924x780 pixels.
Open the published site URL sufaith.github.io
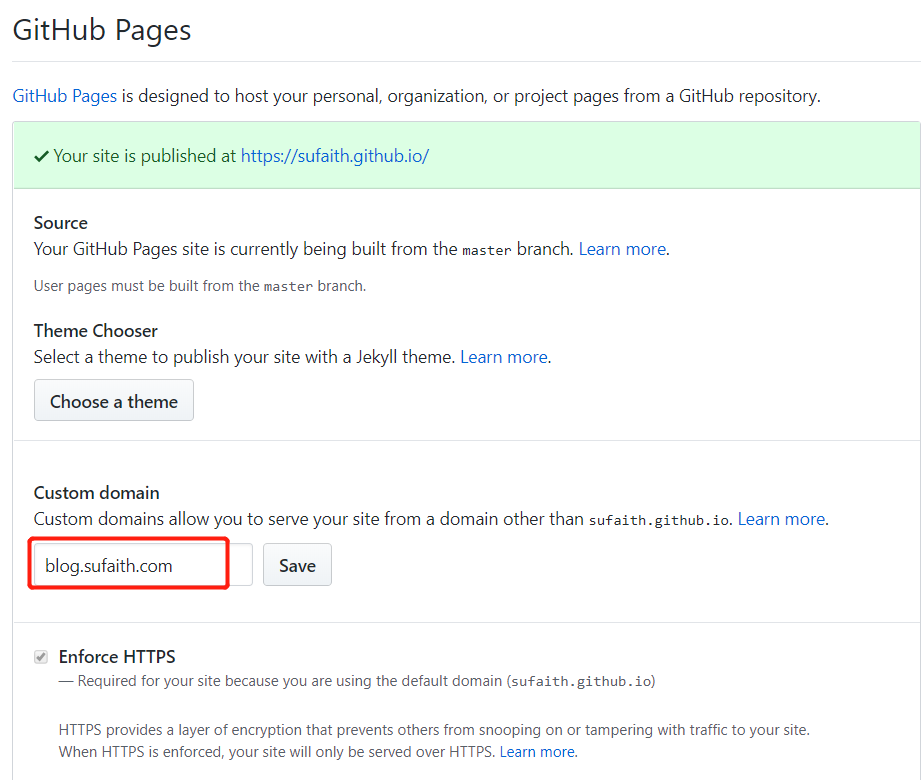(335, 156)
